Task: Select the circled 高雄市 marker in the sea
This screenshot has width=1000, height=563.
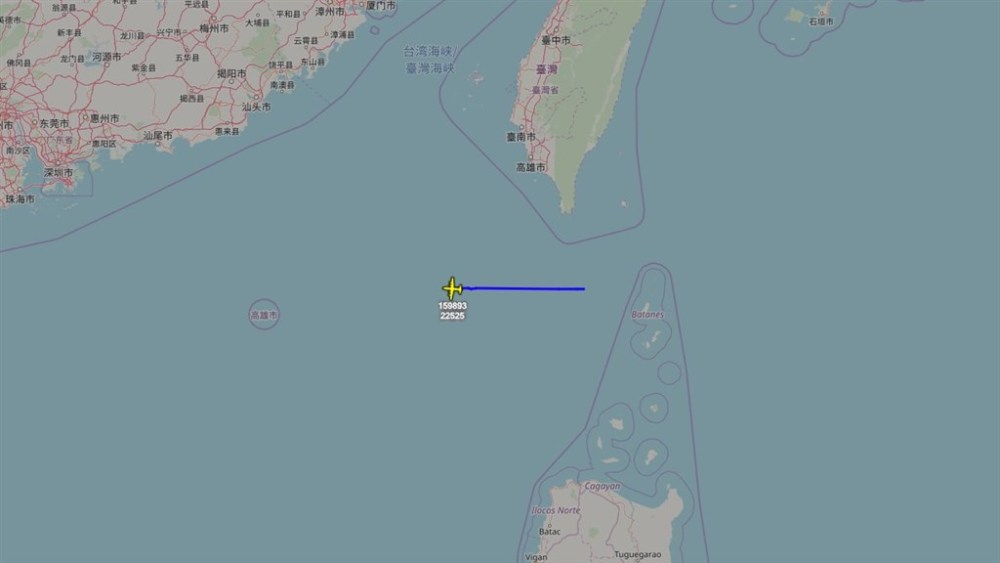Action: pyautogui.click(x=264, y=314)
